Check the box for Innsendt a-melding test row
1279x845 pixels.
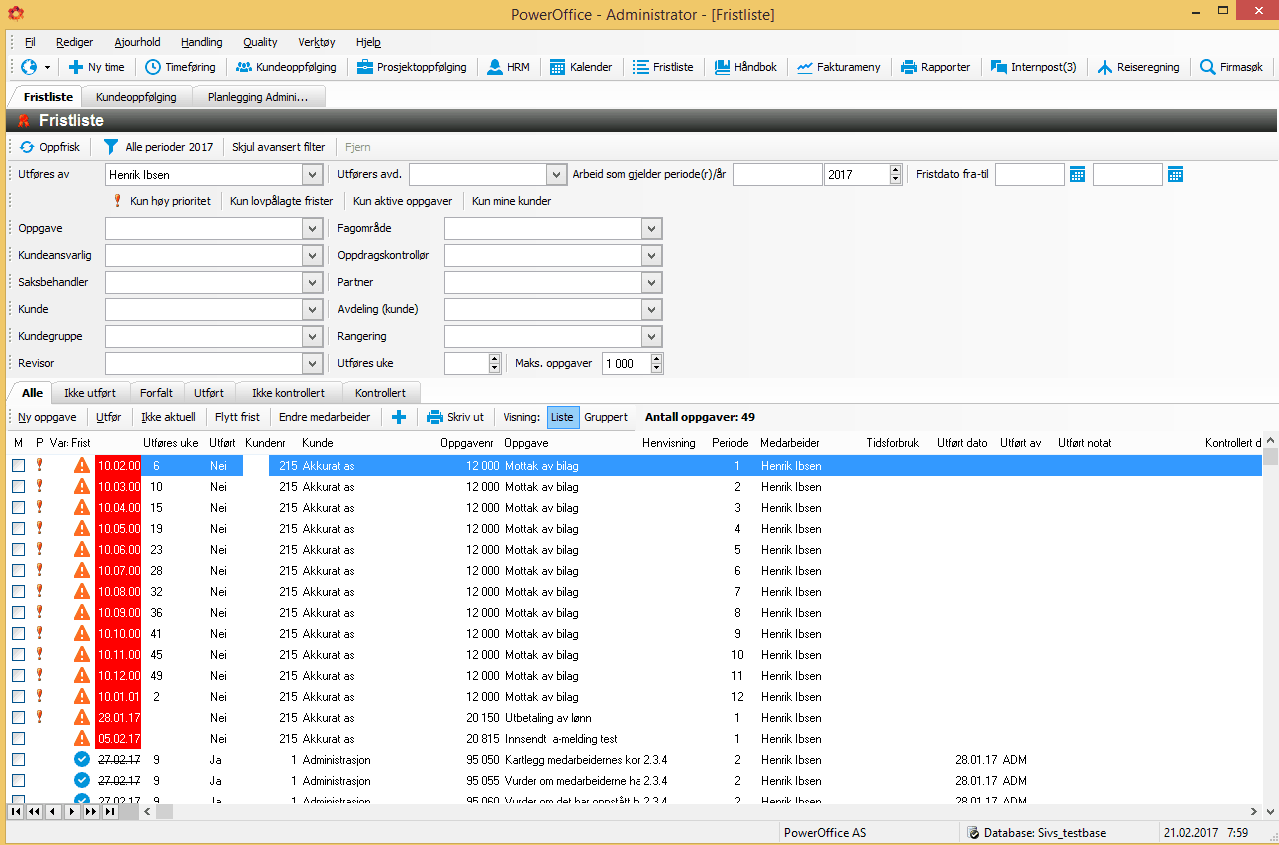tap(18, 739)
